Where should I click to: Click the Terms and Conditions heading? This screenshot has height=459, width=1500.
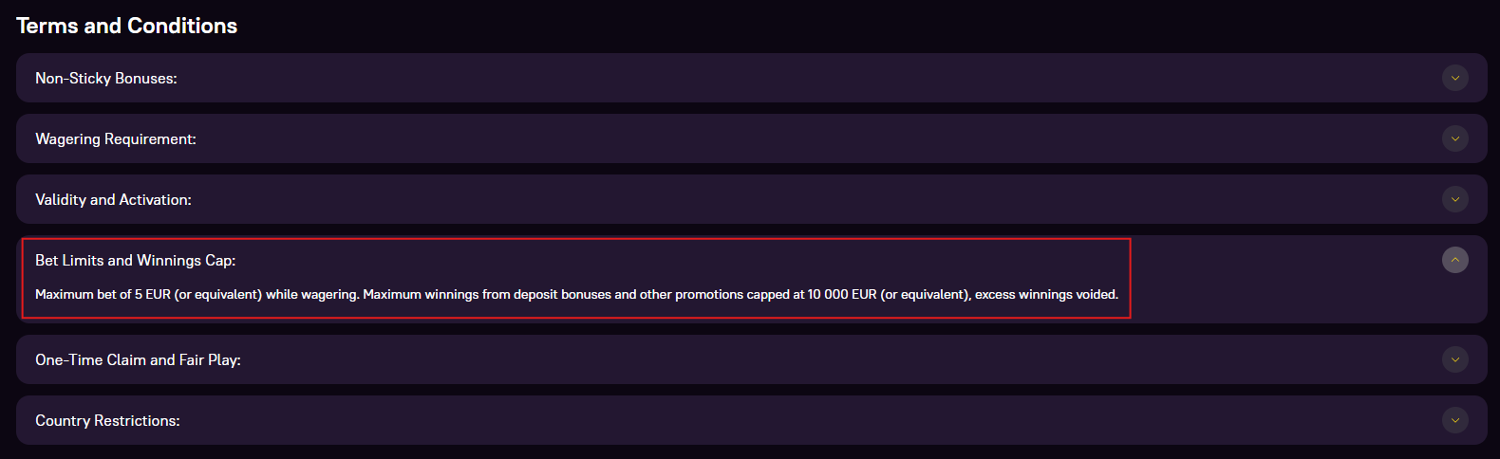coord(127,26)
